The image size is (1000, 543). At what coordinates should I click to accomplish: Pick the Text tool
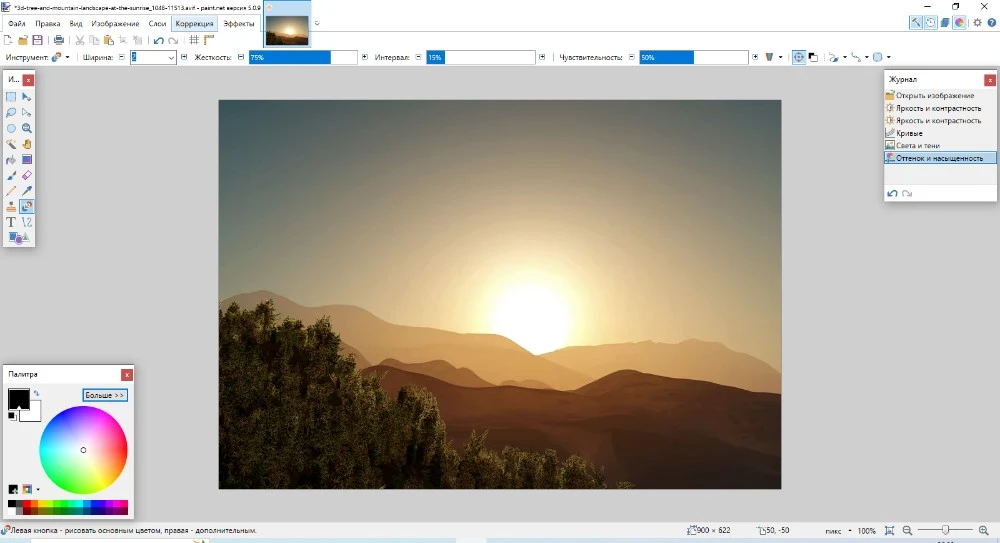click(x=11, y=222)
